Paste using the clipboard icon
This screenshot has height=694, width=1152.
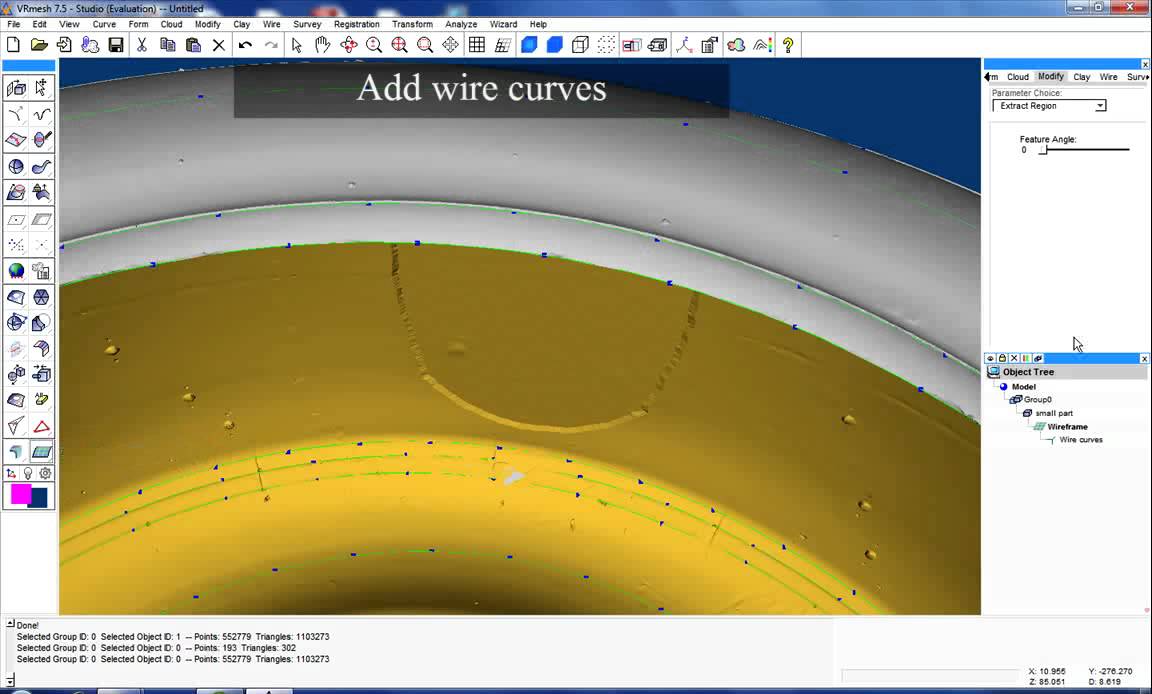click(193, 45)
